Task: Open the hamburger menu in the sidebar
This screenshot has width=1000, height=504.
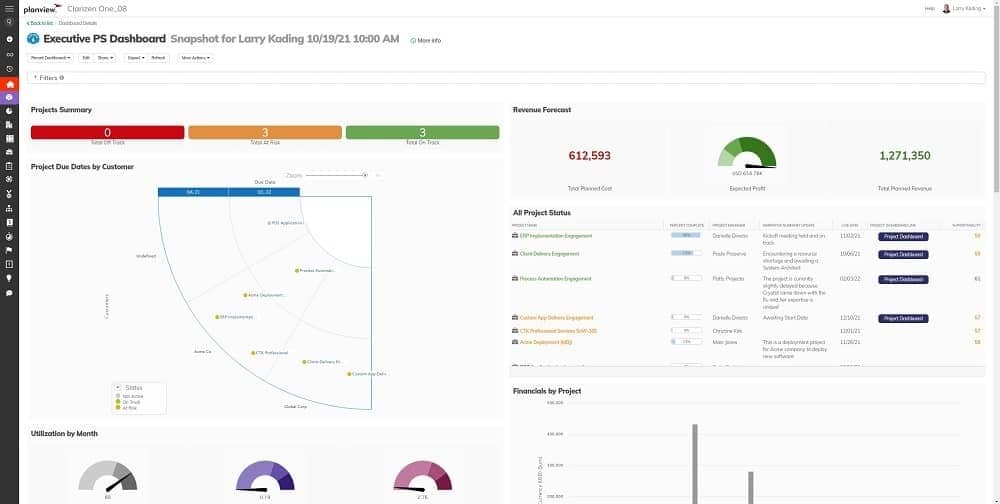Action: (x=9, y=8)
